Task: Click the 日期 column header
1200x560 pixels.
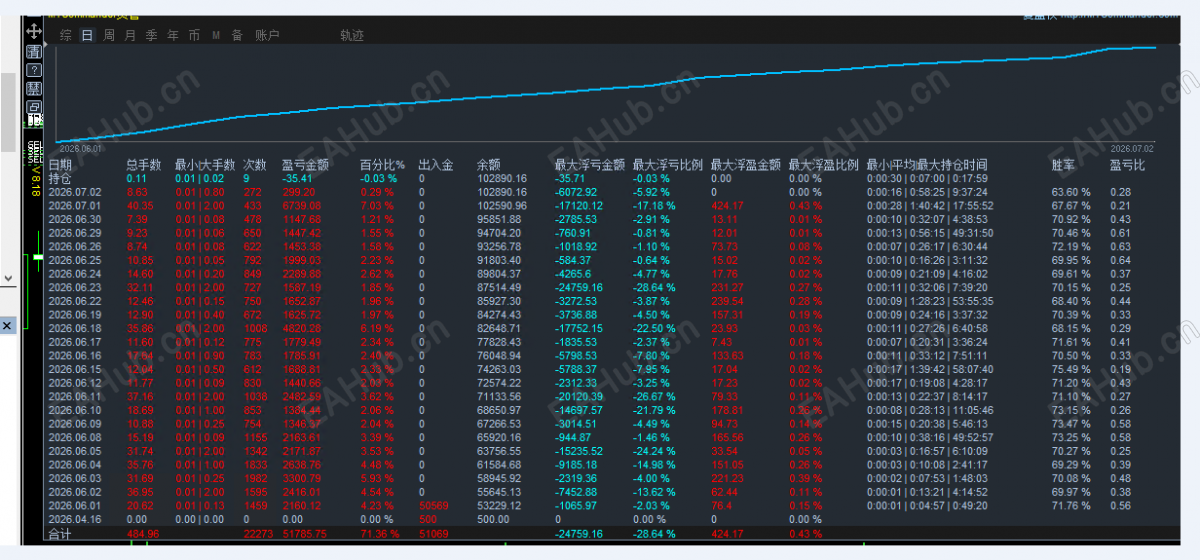Action: pos(60,165)
